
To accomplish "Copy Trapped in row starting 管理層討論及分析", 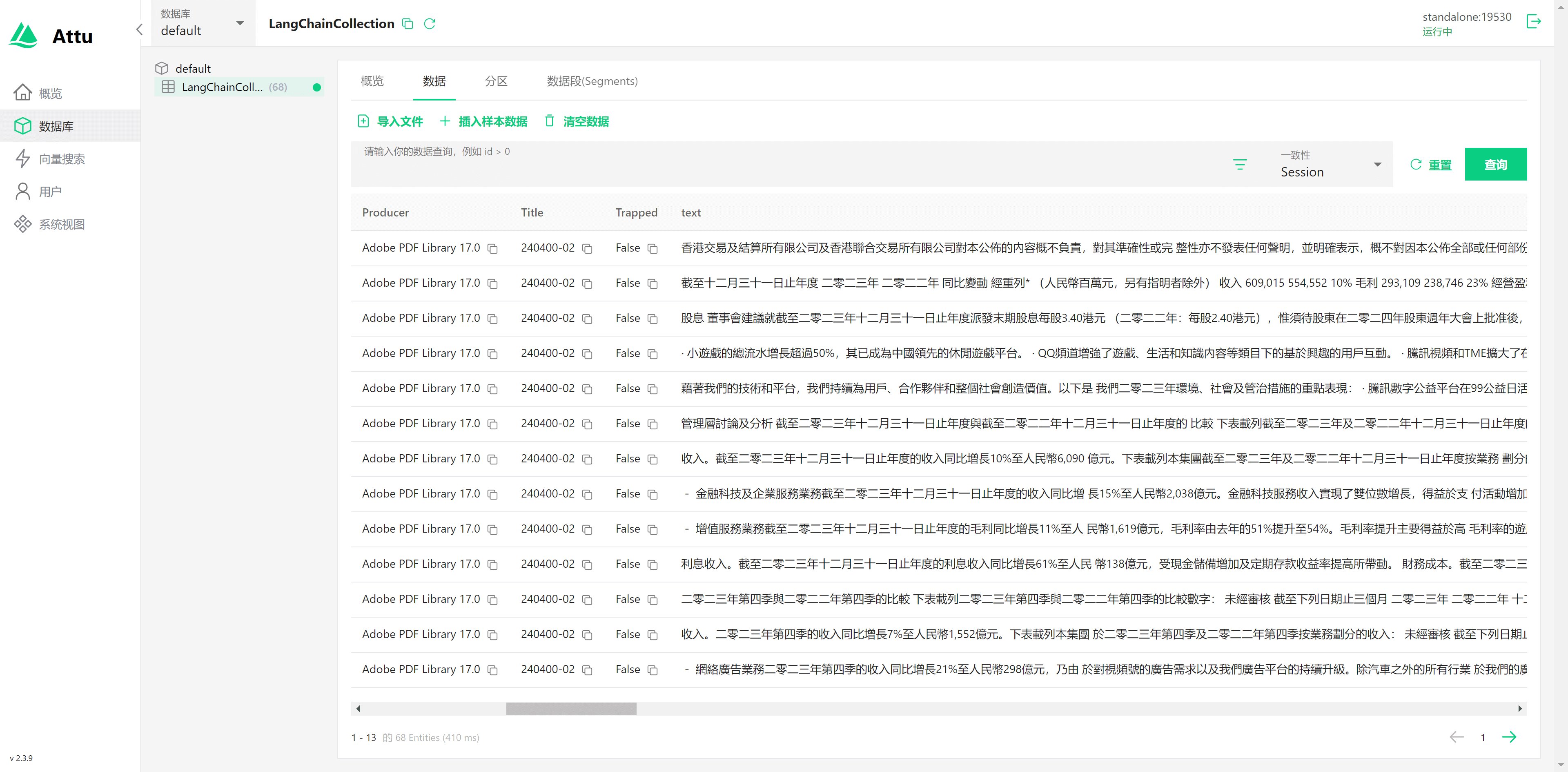I will point(653,424).
